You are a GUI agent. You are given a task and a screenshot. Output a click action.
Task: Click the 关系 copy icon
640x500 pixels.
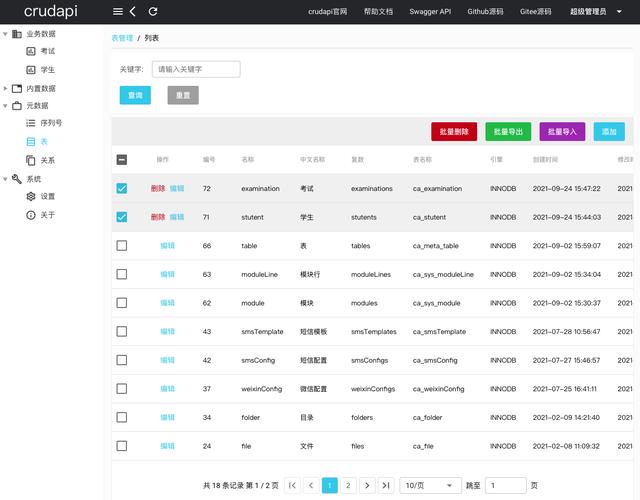[x=31, y=160]
